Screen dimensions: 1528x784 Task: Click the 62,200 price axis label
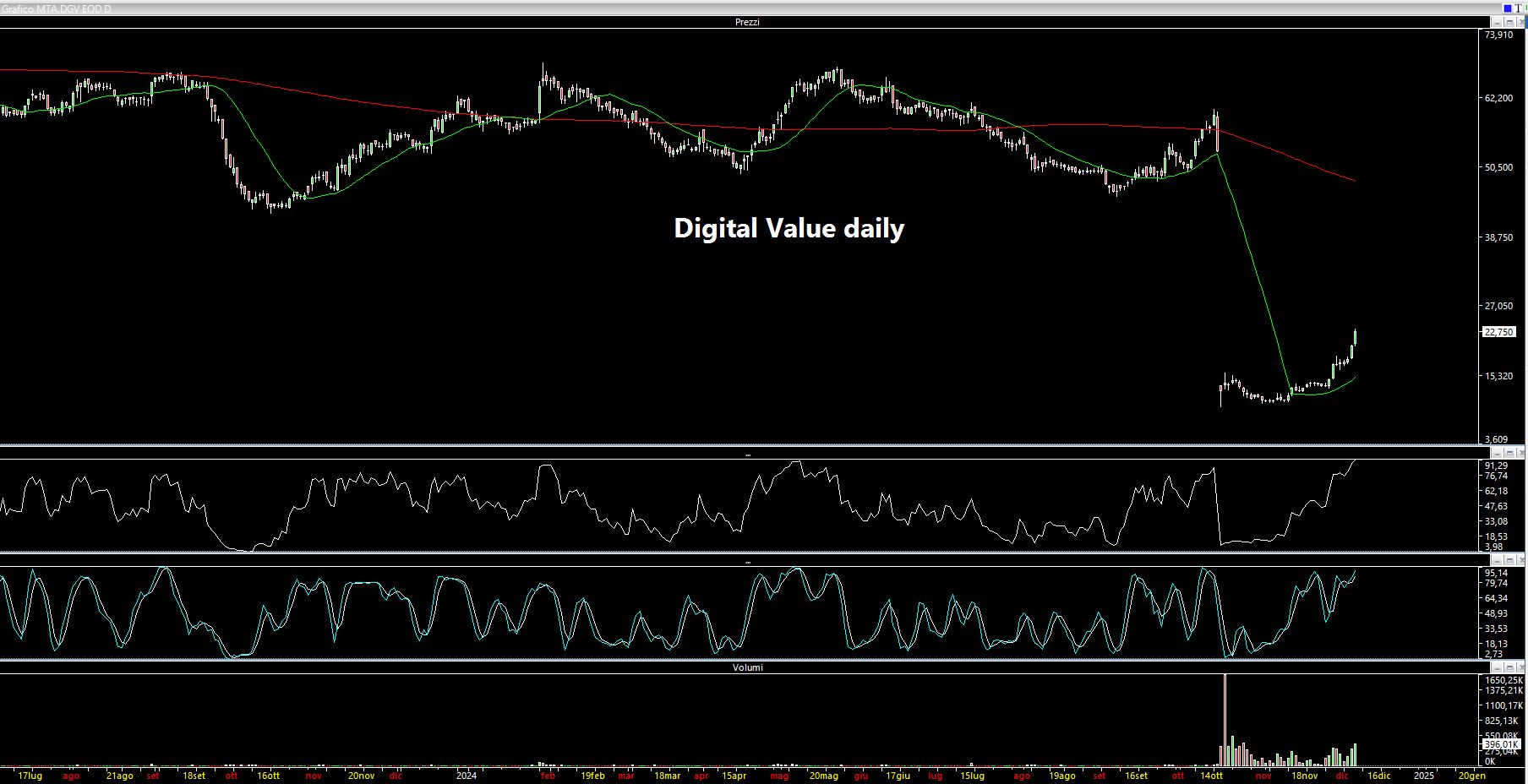1499,98
